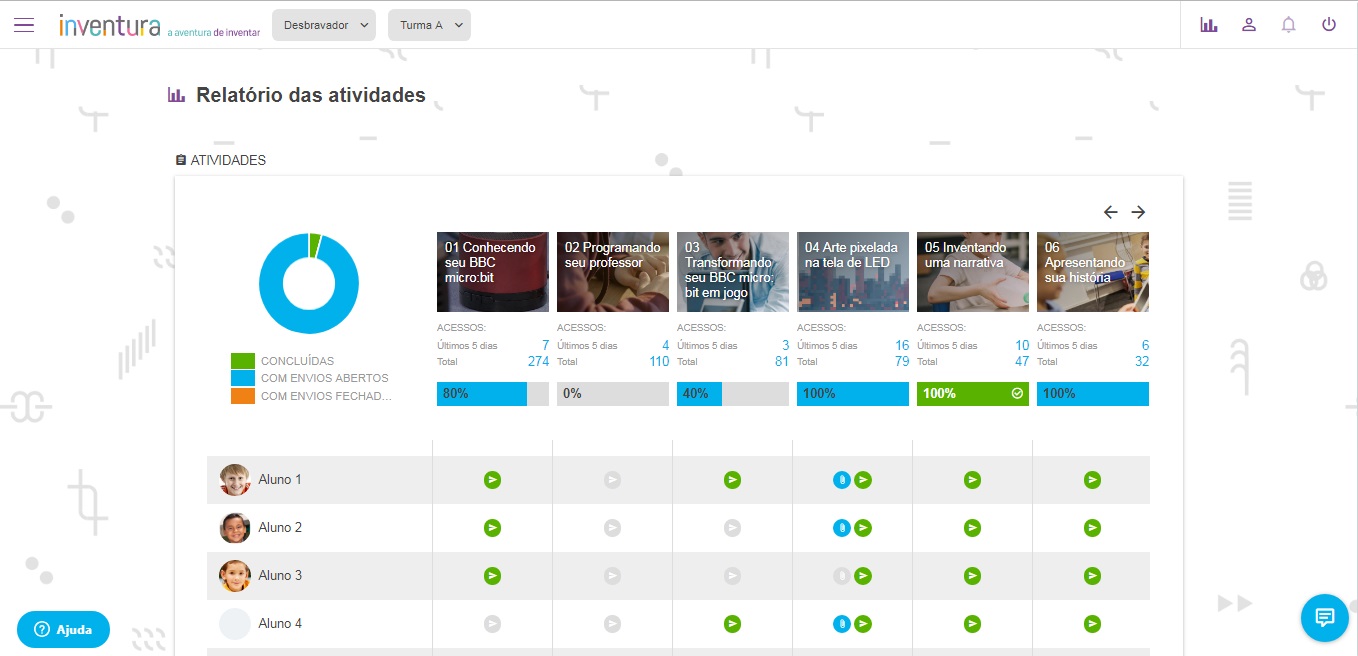Click the power logout icon
The image size is (1358, 656).
[x=1329, y=25]
